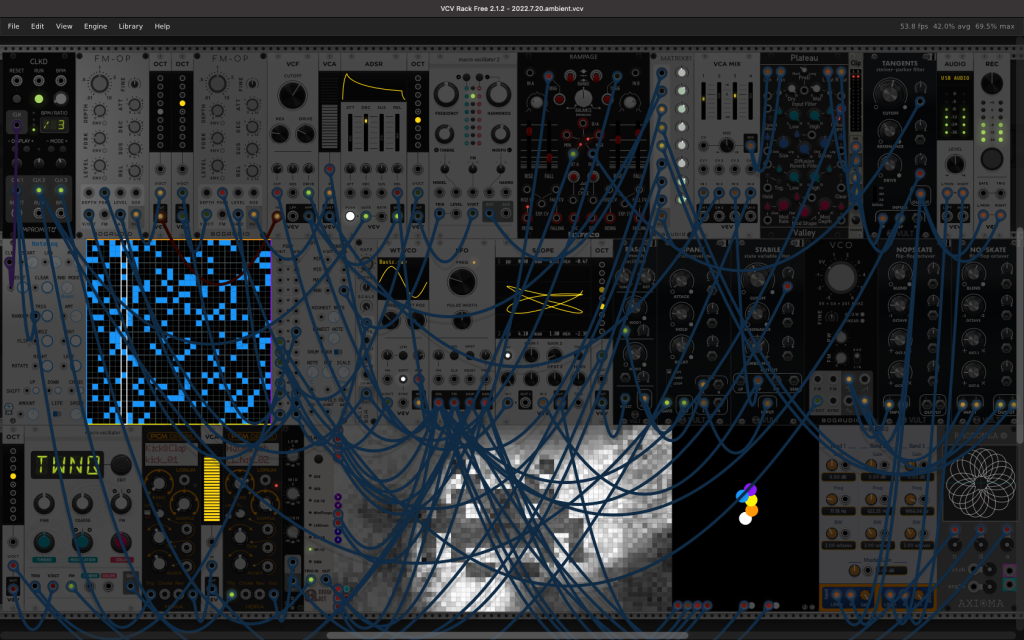The image size is (1024, 640).
Task: Open the USB AUDIO device display
Action: tap(955, 78)
